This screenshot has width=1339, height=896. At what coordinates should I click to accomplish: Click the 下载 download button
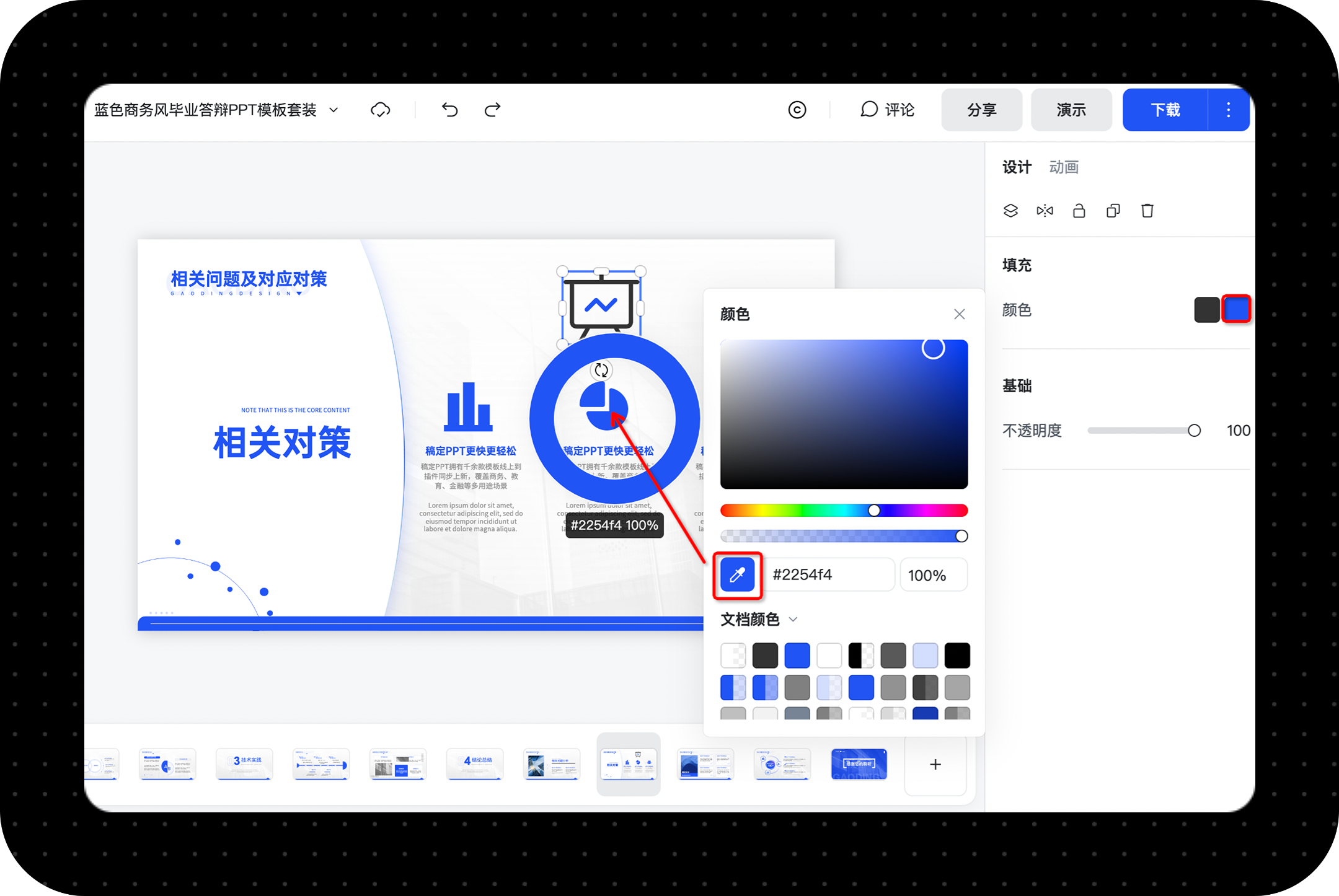1165,110
